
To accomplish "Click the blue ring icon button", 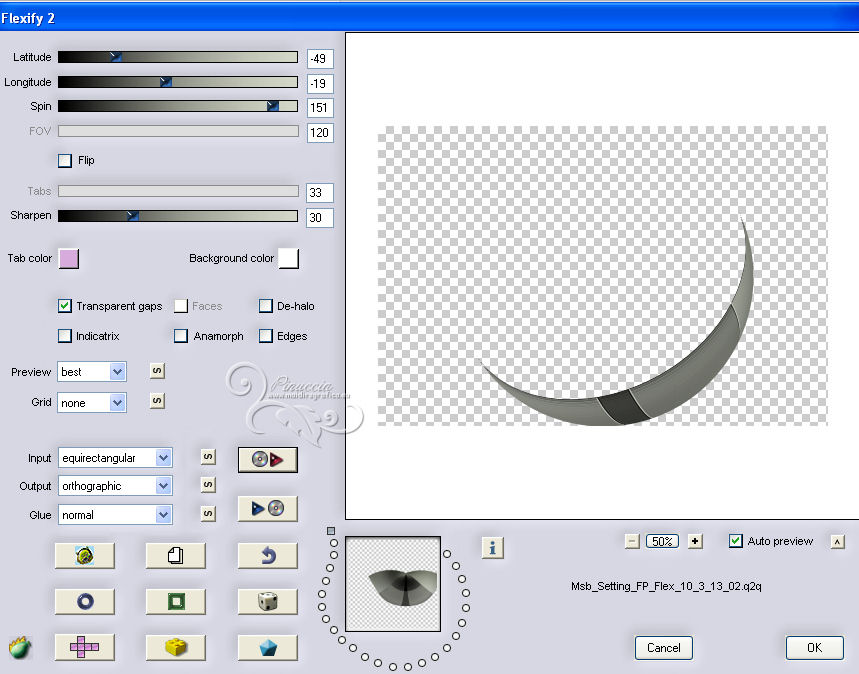I will click(x=84, y=602).
